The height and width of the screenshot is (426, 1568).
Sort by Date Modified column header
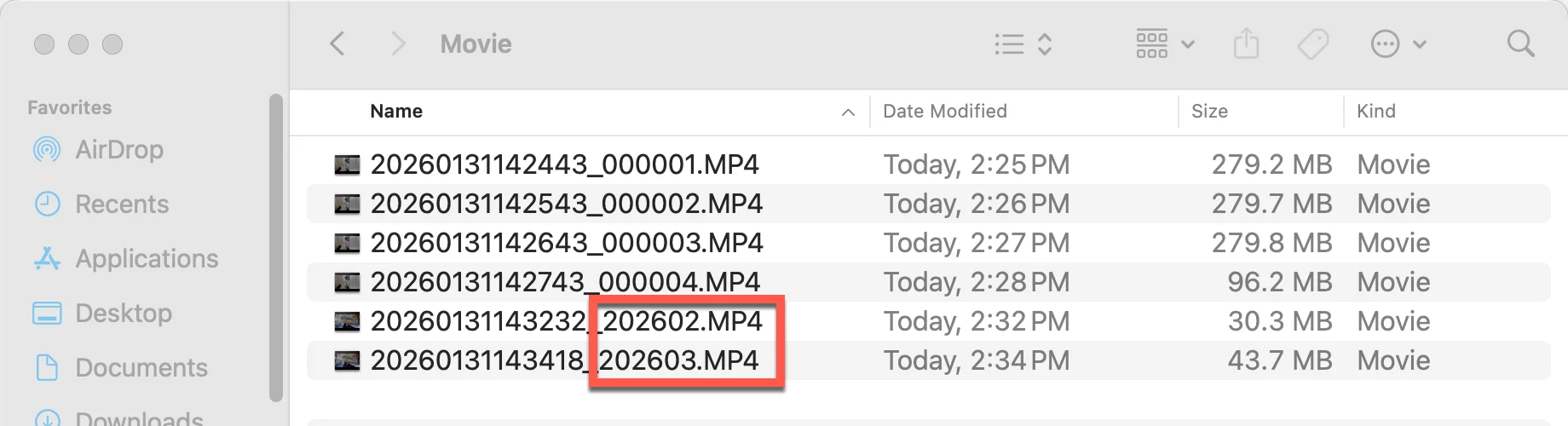coord(945,112)
